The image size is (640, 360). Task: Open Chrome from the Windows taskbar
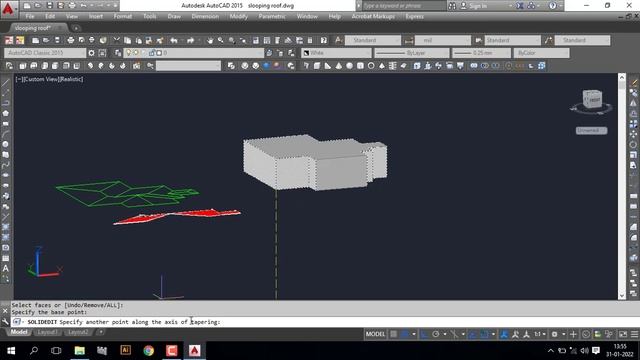pos(149,351)
